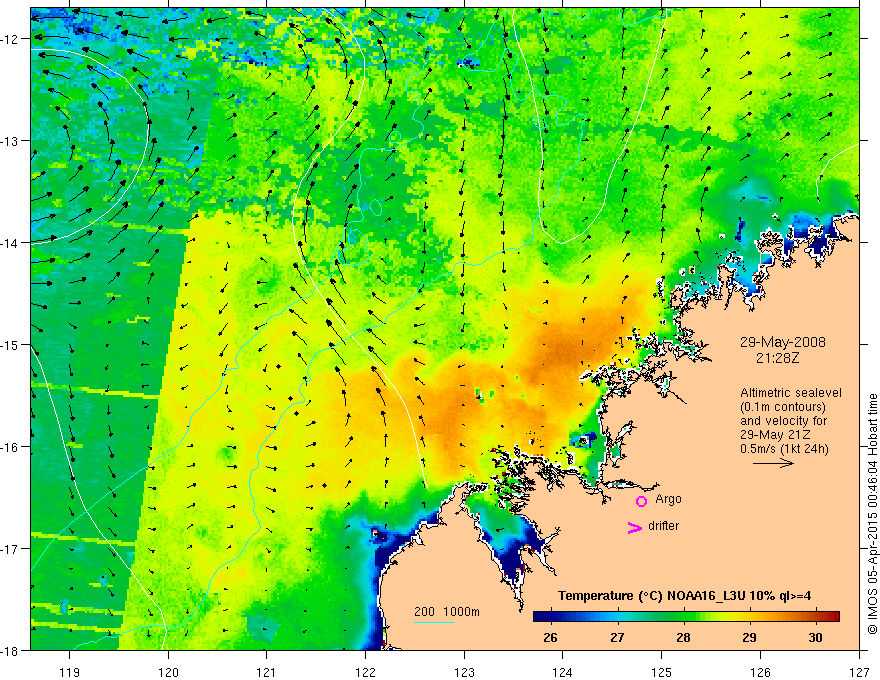This screenshot has width=880, height=680.
Task: Click the colorbar tick label 26
Action: (551, 637)
